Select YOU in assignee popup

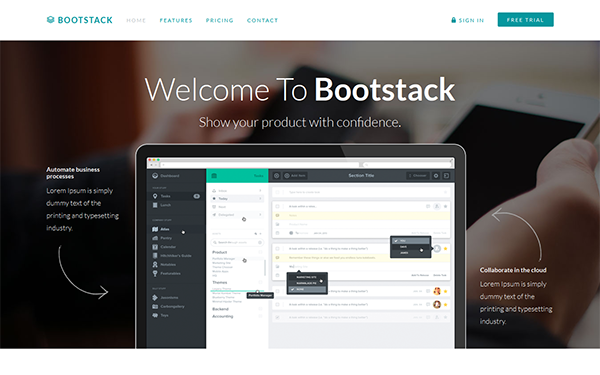411,241
